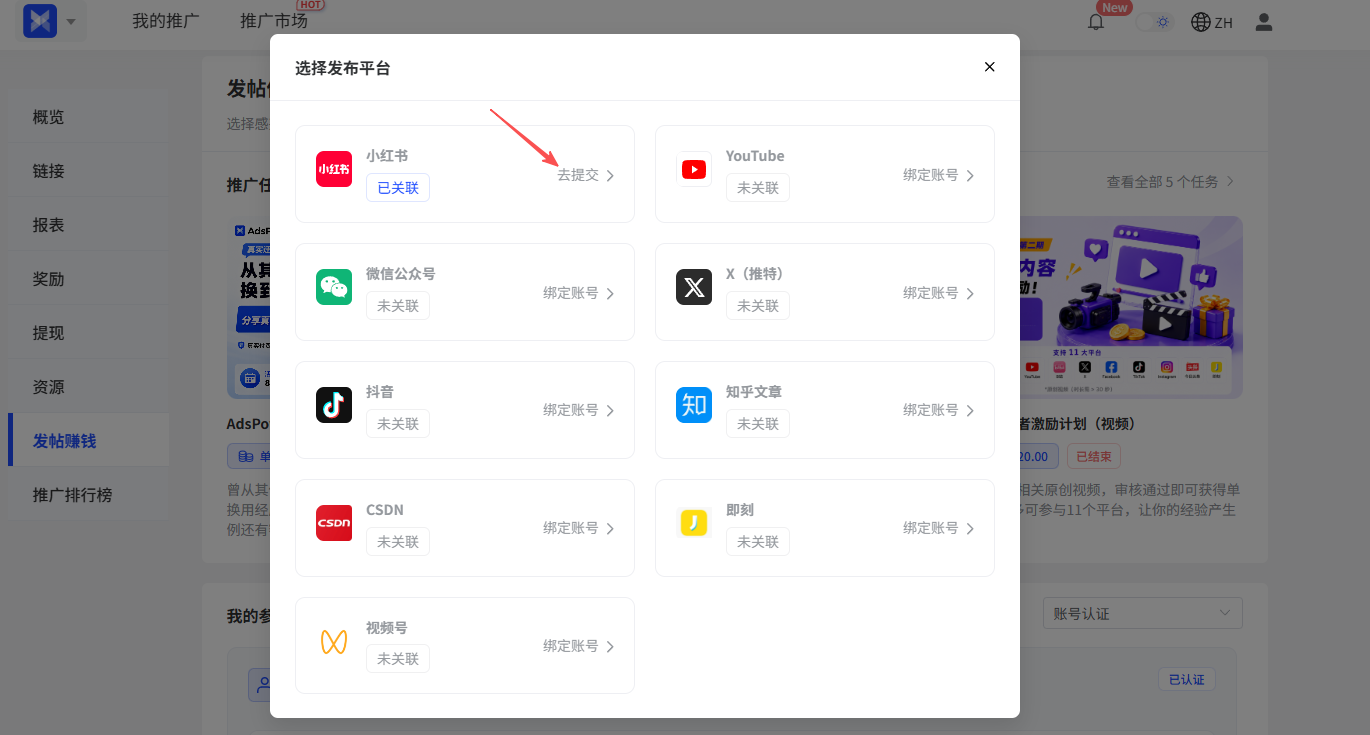1370x735 pixels.
Task: Select 链接 in sidebar
Action: [x=88, y=171]
